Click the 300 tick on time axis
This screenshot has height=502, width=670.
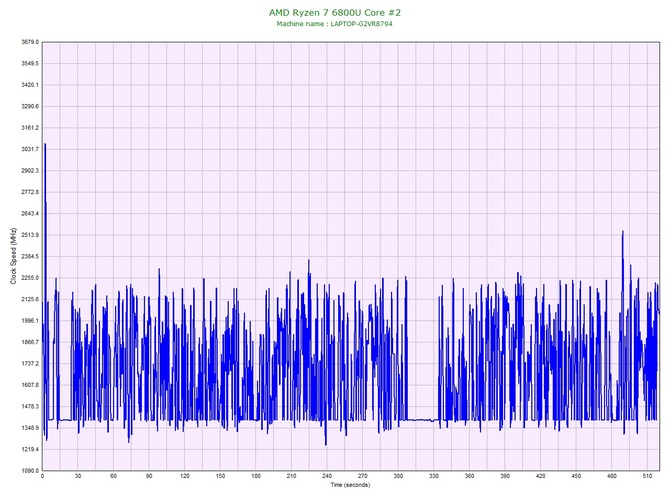point(398,476)
